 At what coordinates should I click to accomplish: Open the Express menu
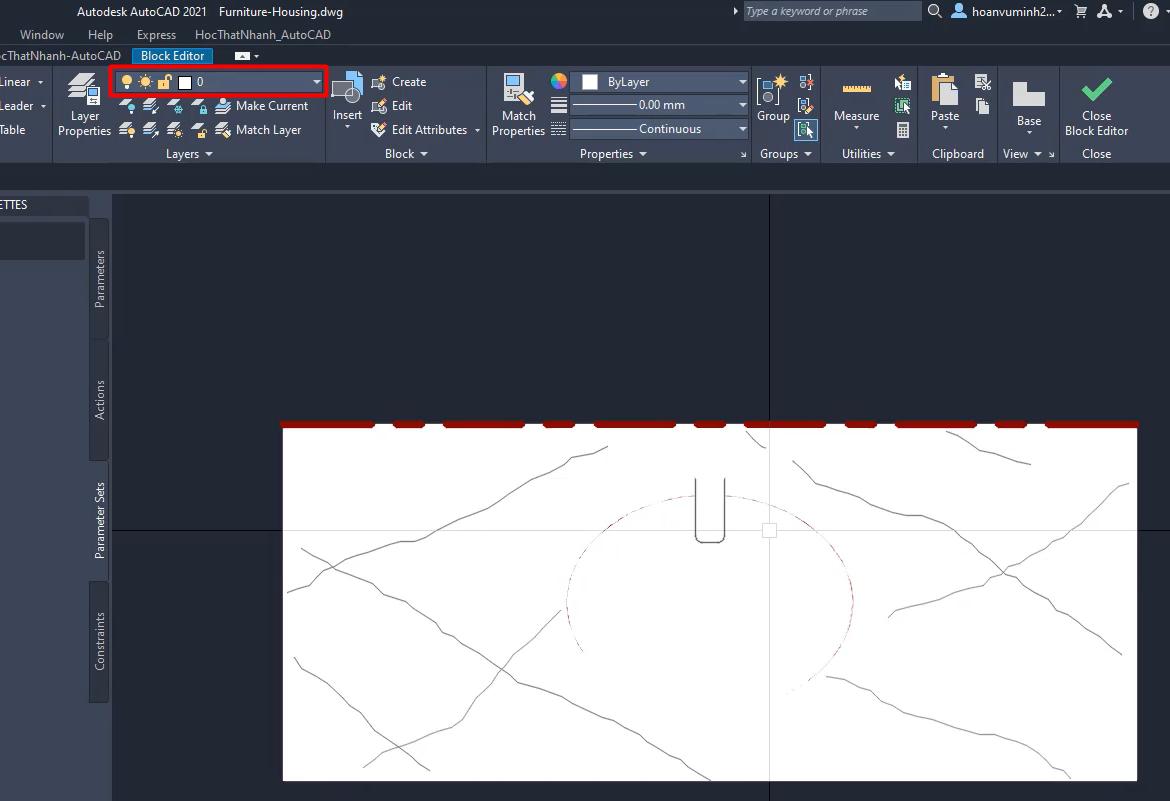pyautogui.click(x=156, y=34)
